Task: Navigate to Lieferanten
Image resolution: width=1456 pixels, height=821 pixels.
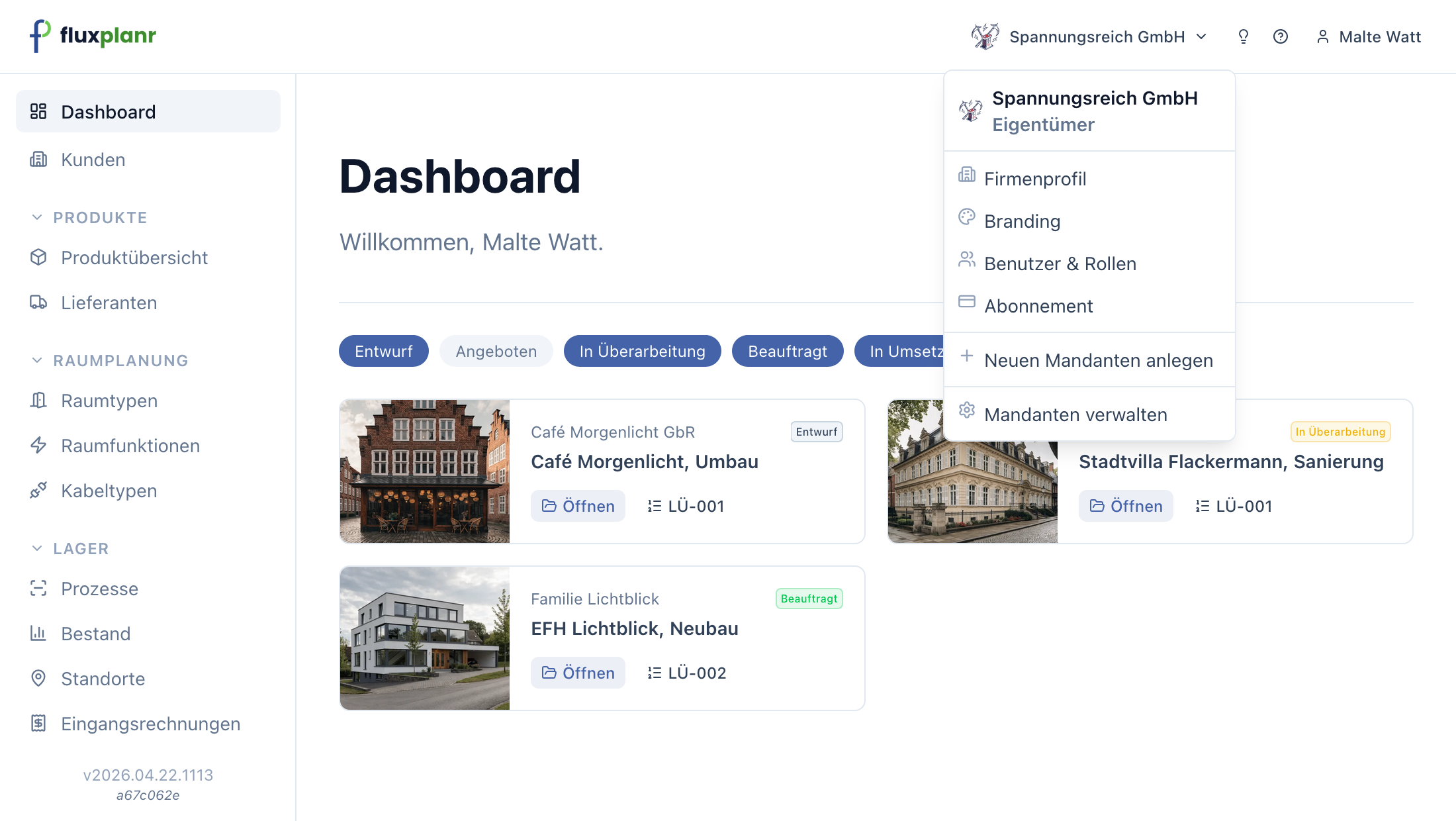Action: pos(148,303)
